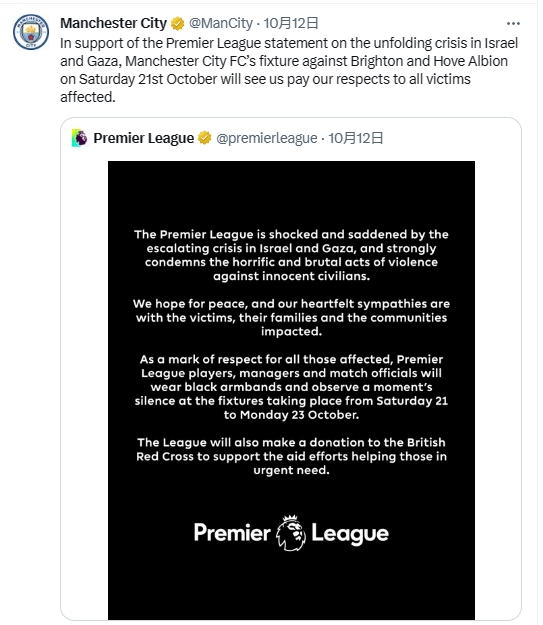543x625 pixels.
Task: Click the Premier League wordmark in the image
Action: click(x=291, y=533)
